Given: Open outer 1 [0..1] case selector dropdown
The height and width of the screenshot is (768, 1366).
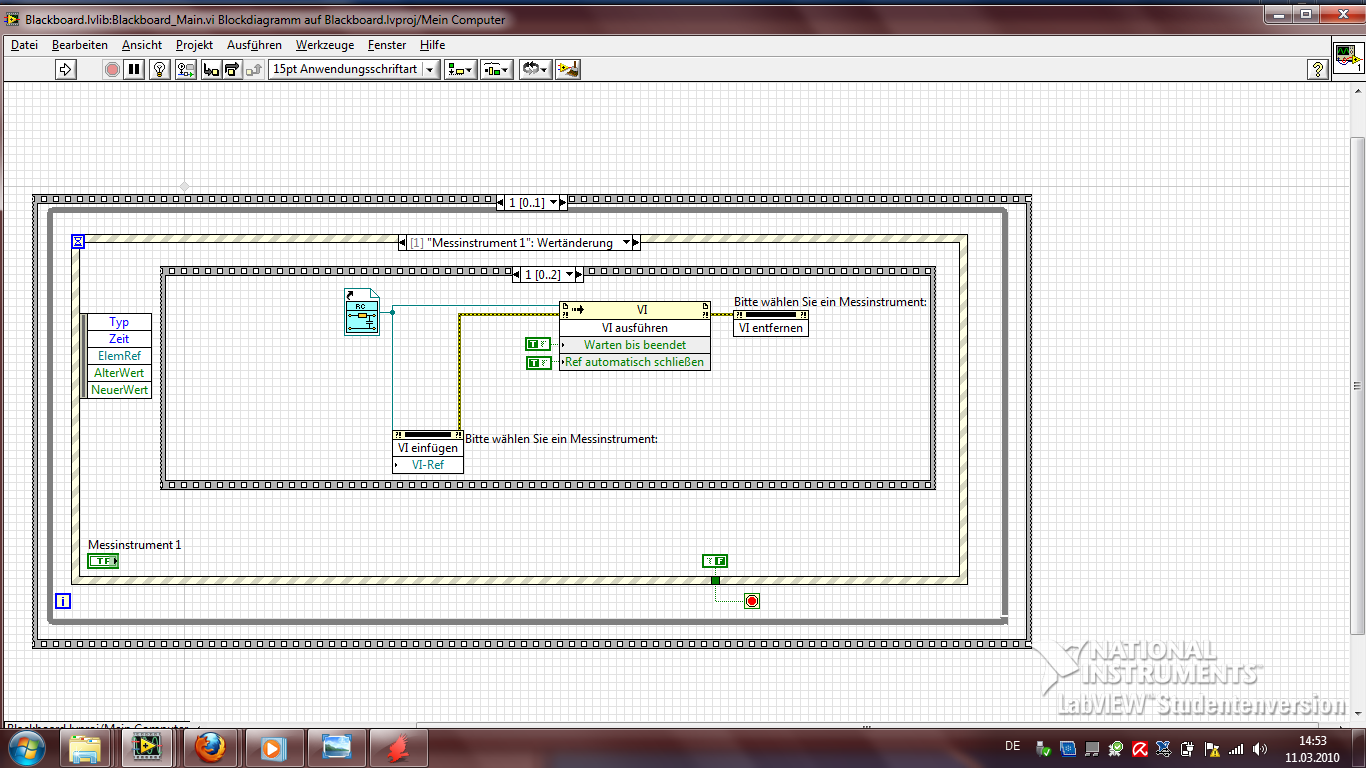Looking at the screenshot, I should point(551,202).
